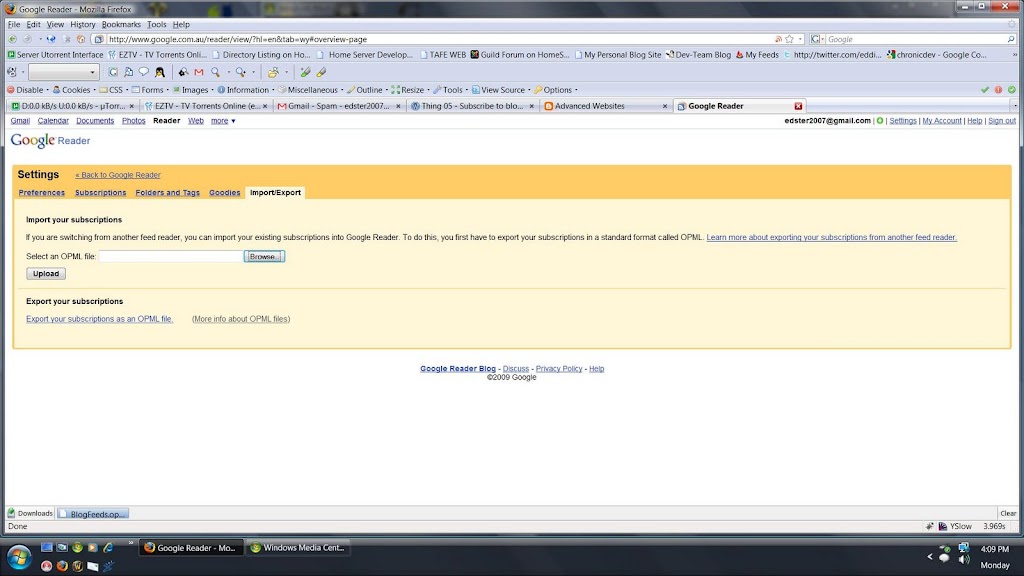This screenshot has height=576, width=1024.
Task: Expand the 'more' Google services dropdown
Action: 223,121
